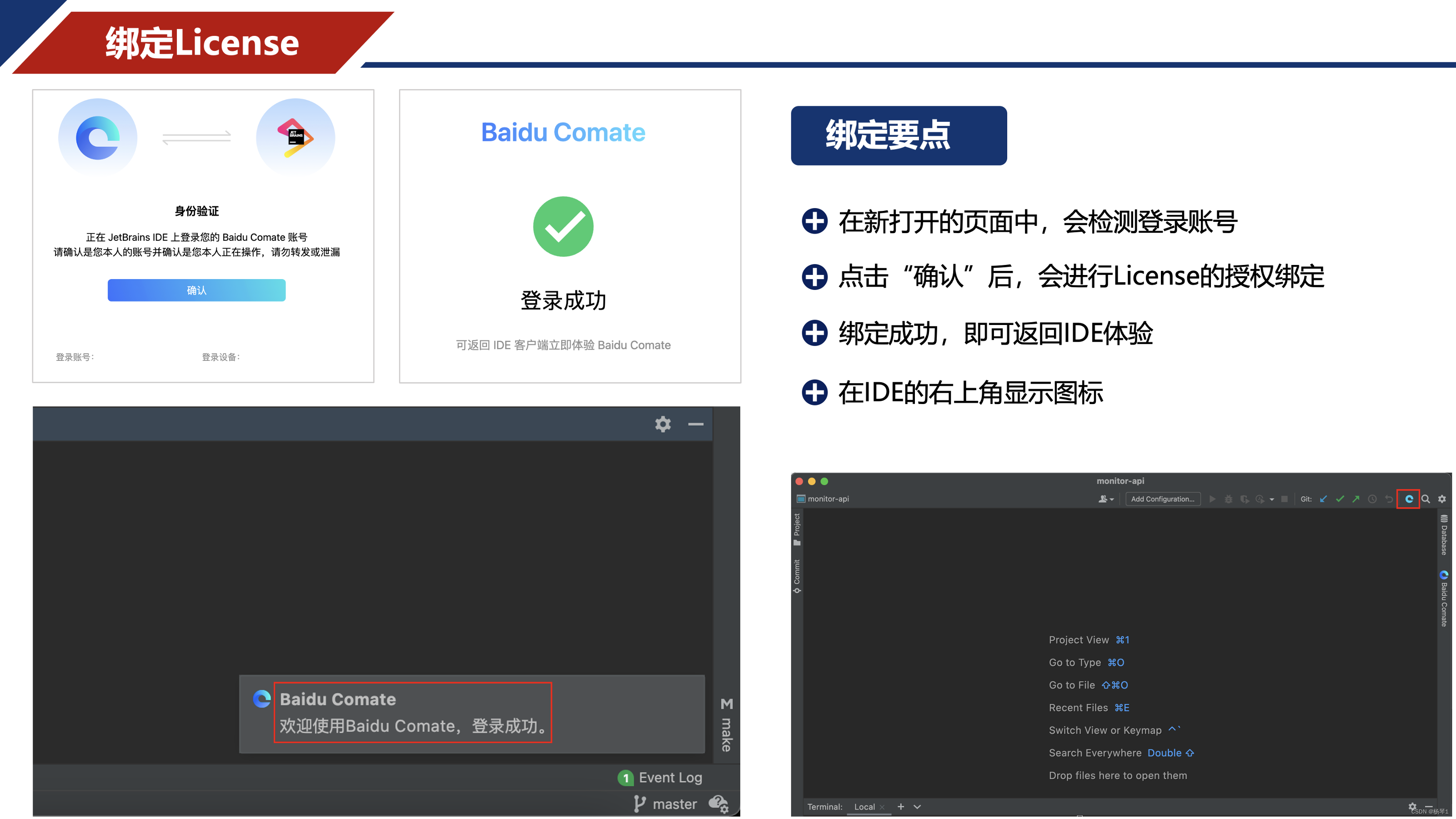Viewport: 1456px width, 819px height.
Task: Click the Git rollback undo icon
Action: pyautogui.click(x=1388, y=499)
